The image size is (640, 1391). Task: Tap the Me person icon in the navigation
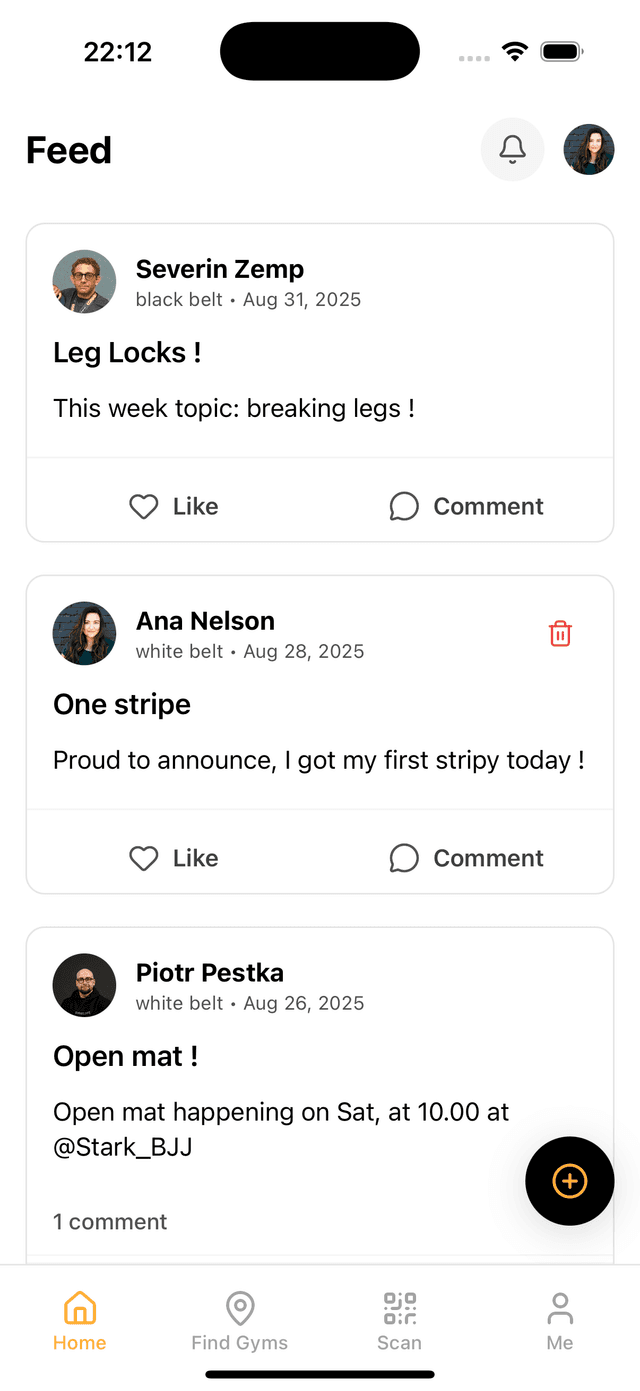pyautogui.click(x=559, y=1309)
